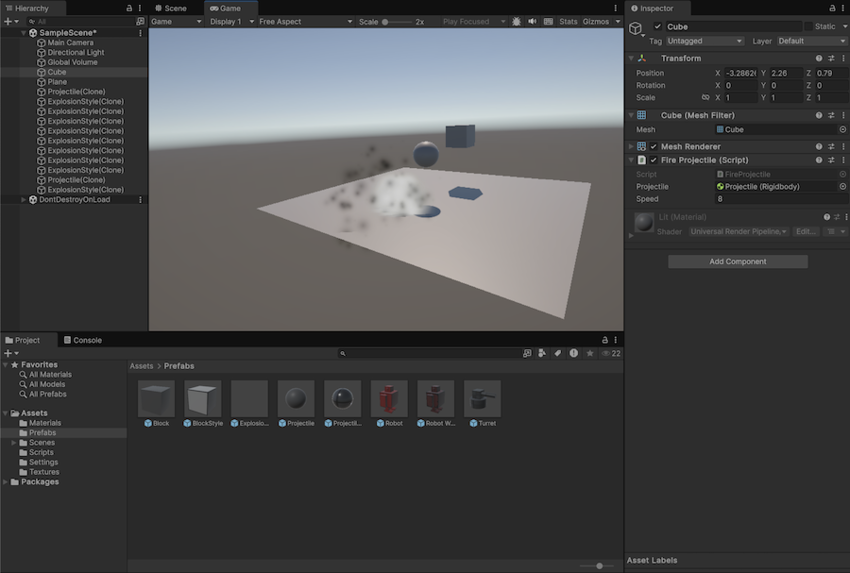Click the Add Component button
The height and width of the screenshot is (573, 850).
pos(737,262)
